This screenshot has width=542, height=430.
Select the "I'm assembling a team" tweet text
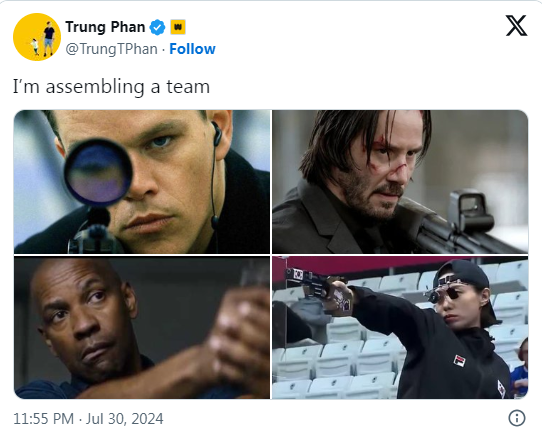pyautogui.click(x=111, y=86)
